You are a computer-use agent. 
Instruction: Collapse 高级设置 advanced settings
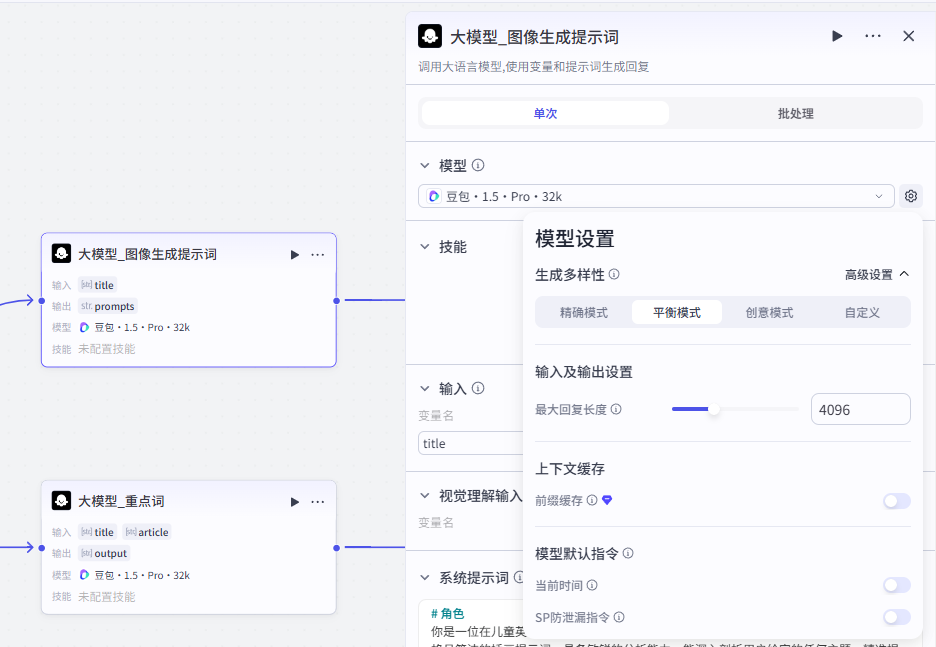(877, 274)
